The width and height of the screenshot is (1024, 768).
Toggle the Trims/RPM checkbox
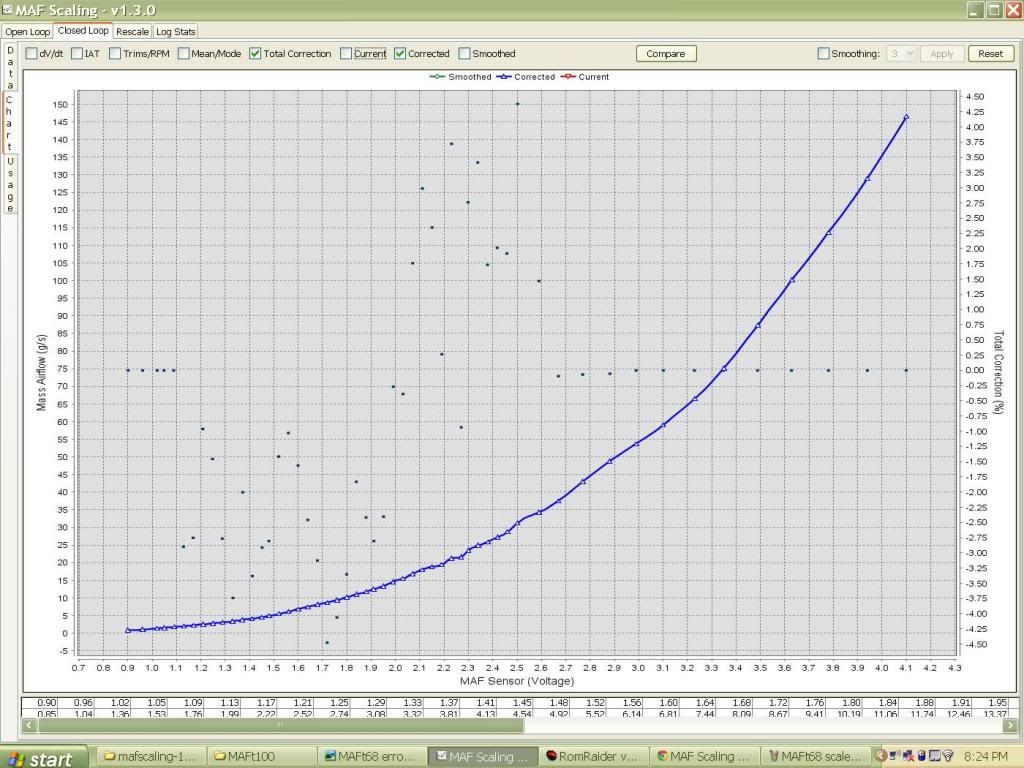(116, 54)
